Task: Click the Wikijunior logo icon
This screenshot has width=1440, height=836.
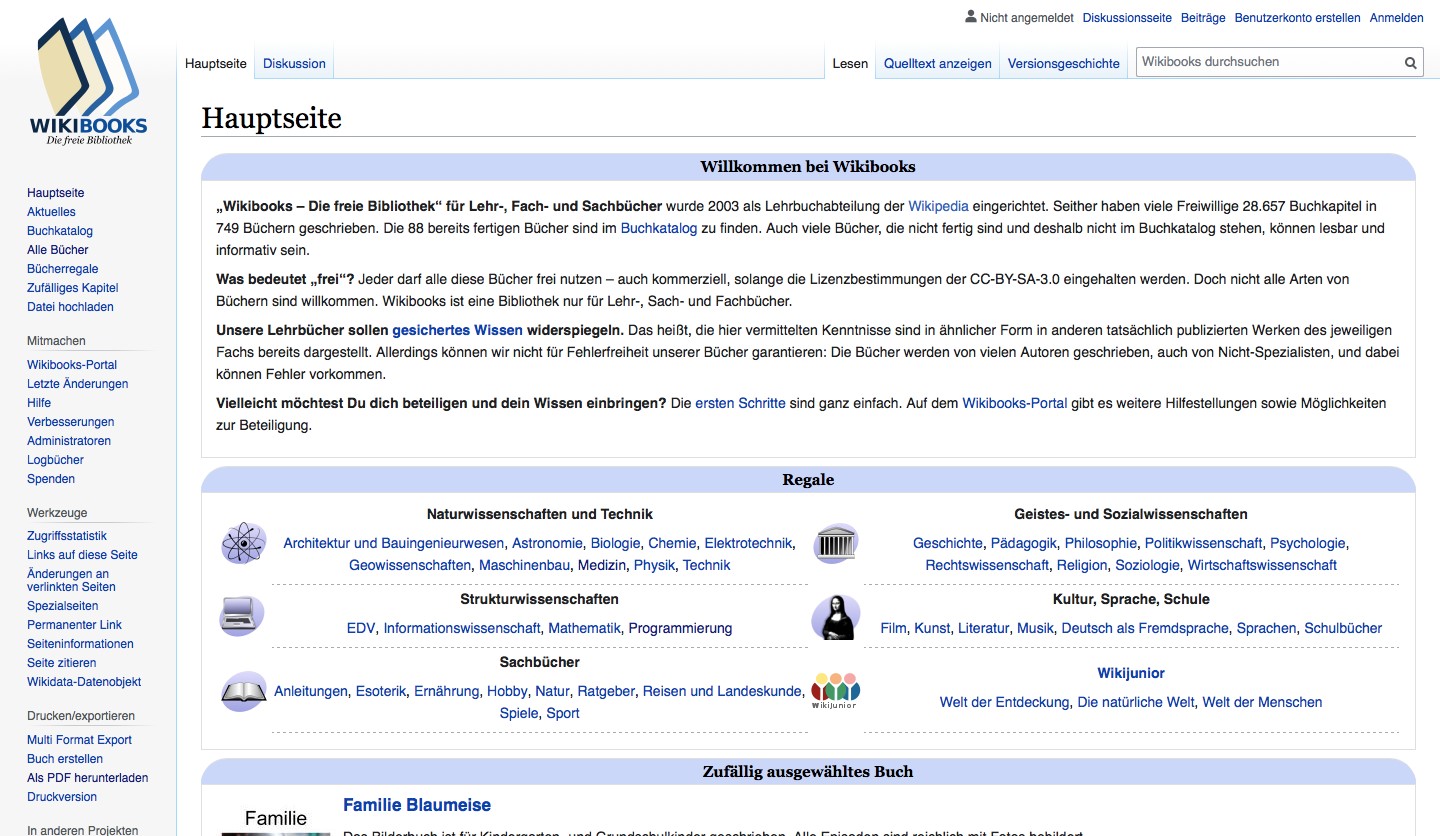Action: coord(836,690)
